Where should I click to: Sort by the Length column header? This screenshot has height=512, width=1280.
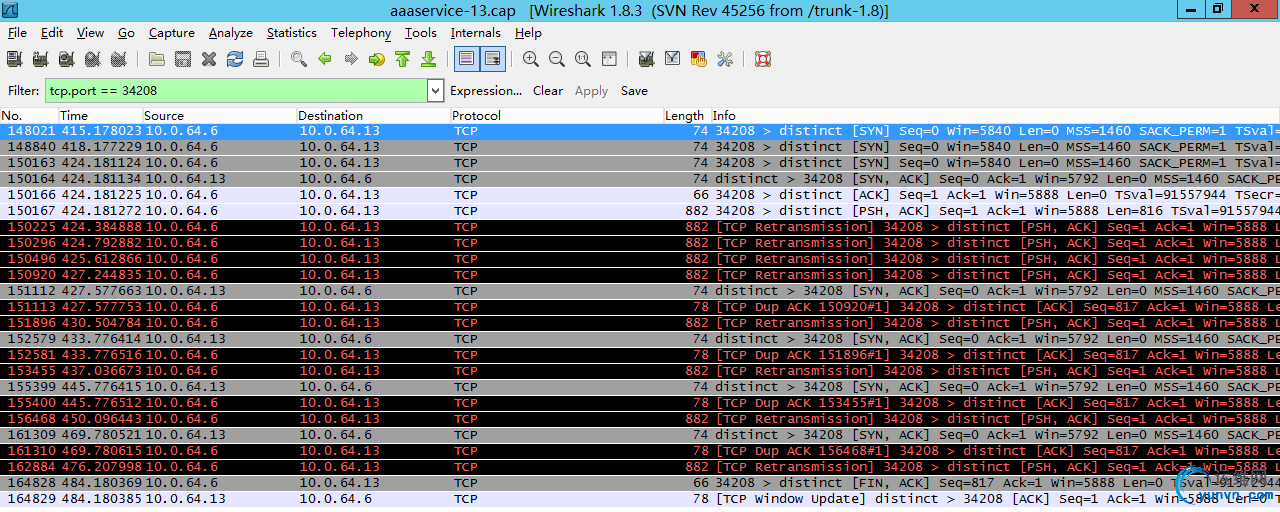tap(686, 115)
